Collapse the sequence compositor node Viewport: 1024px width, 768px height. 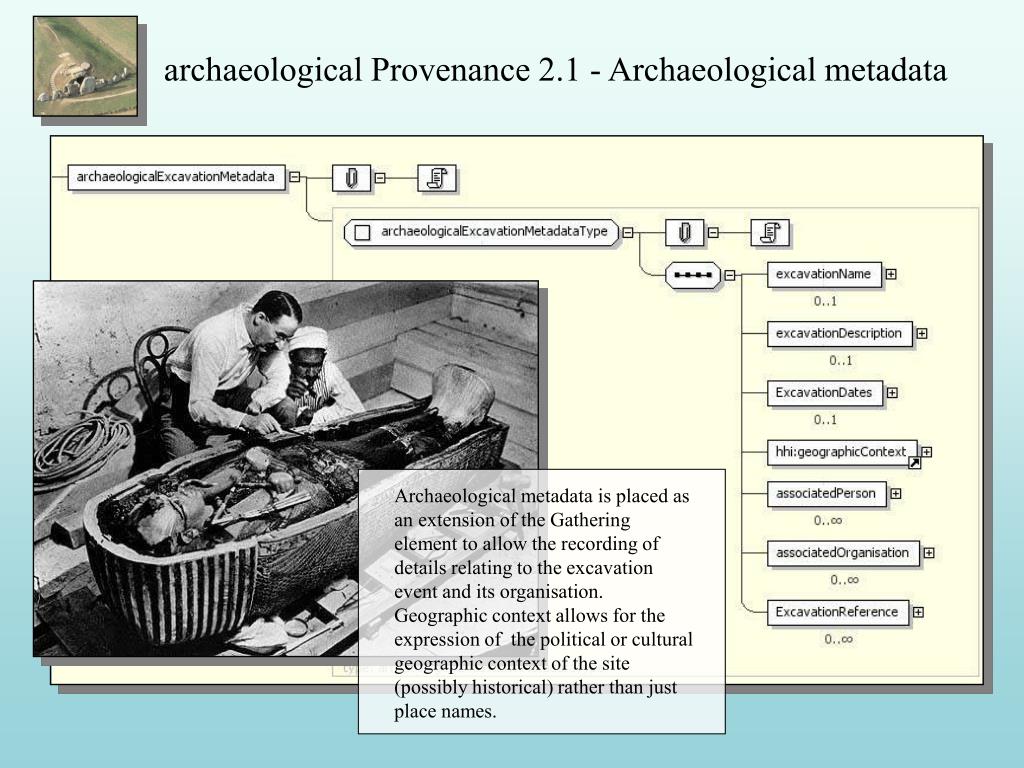(x=729, y=276)
